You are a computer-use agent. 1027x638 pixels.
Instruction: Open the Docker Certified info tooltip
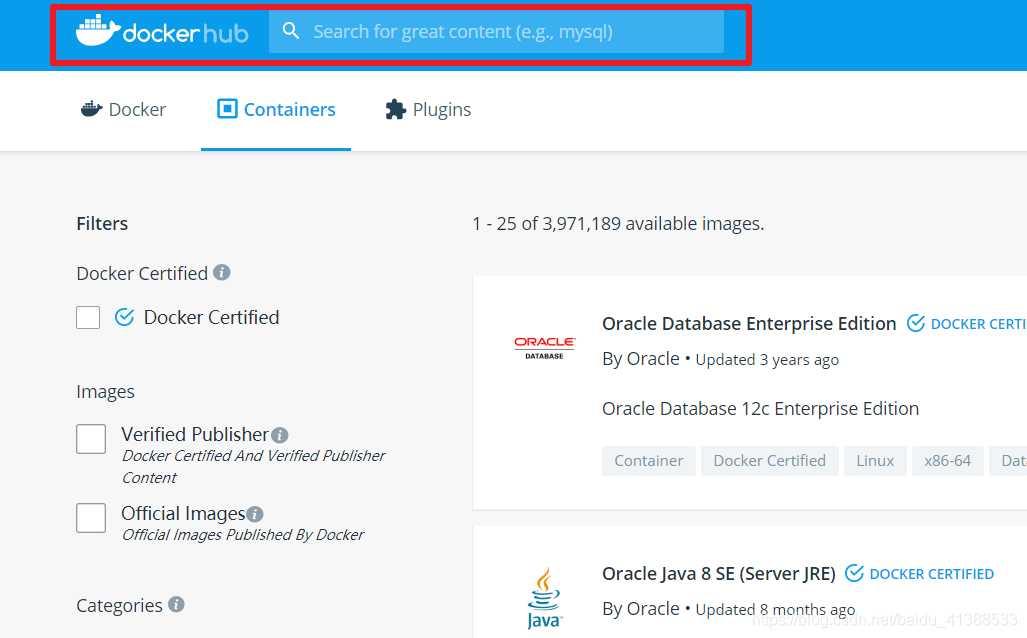coord(222,272)
